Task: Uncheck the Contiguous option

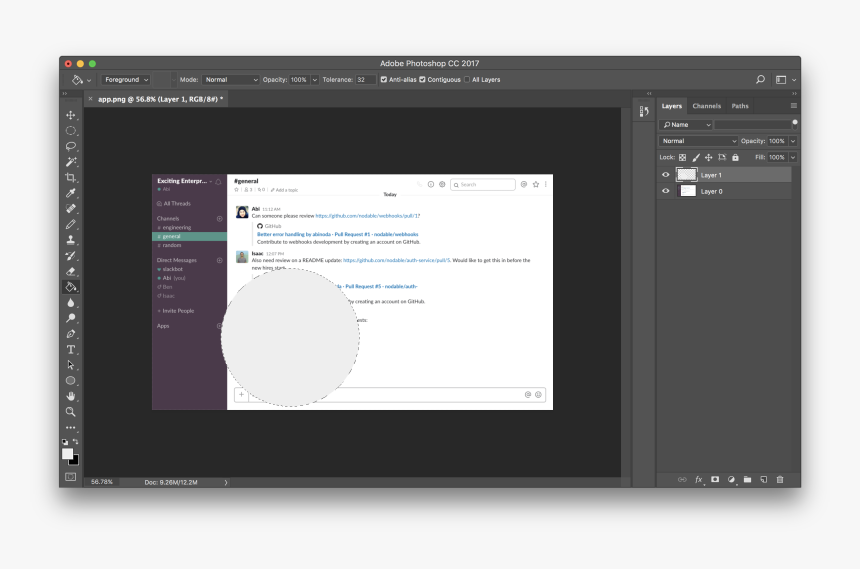Action: [x=423, y=80]
